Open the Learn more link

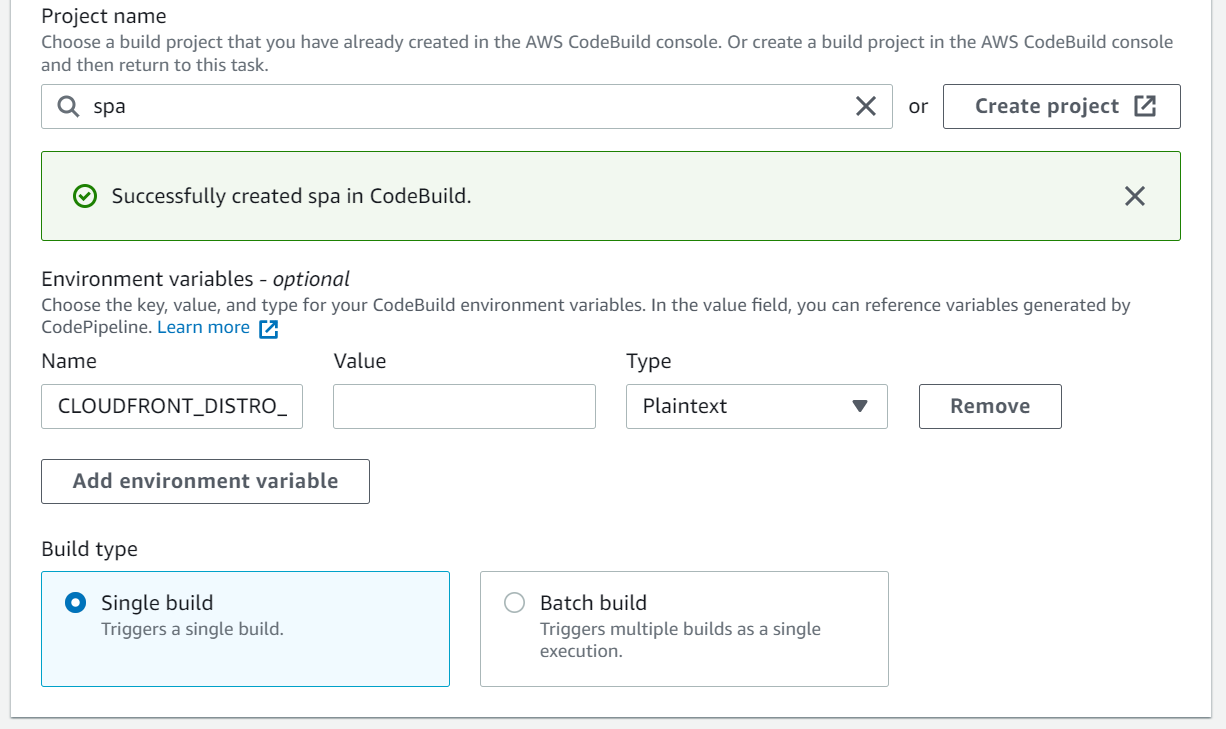(x=203, y=328)
